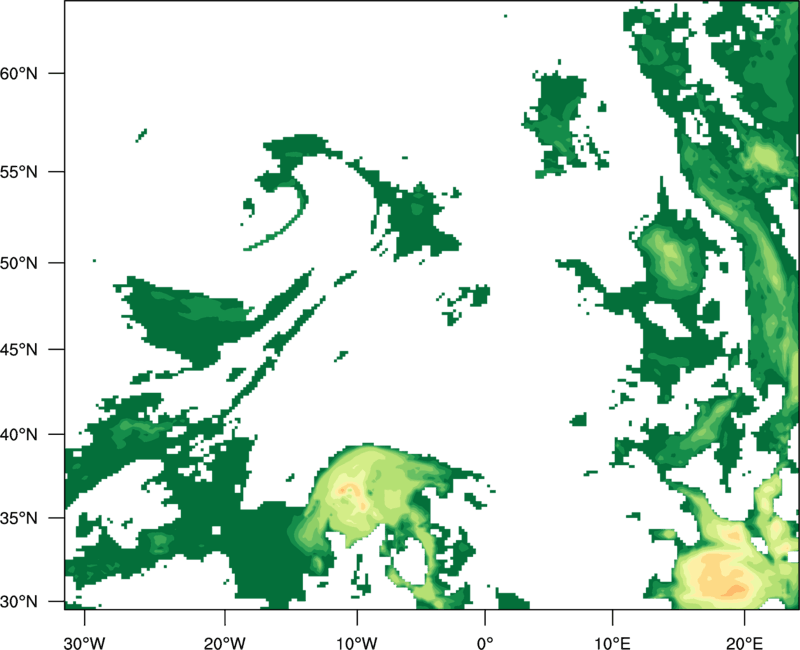Click the 50°N latitude label
Screen dimensions: 800x650
point(19,263)
